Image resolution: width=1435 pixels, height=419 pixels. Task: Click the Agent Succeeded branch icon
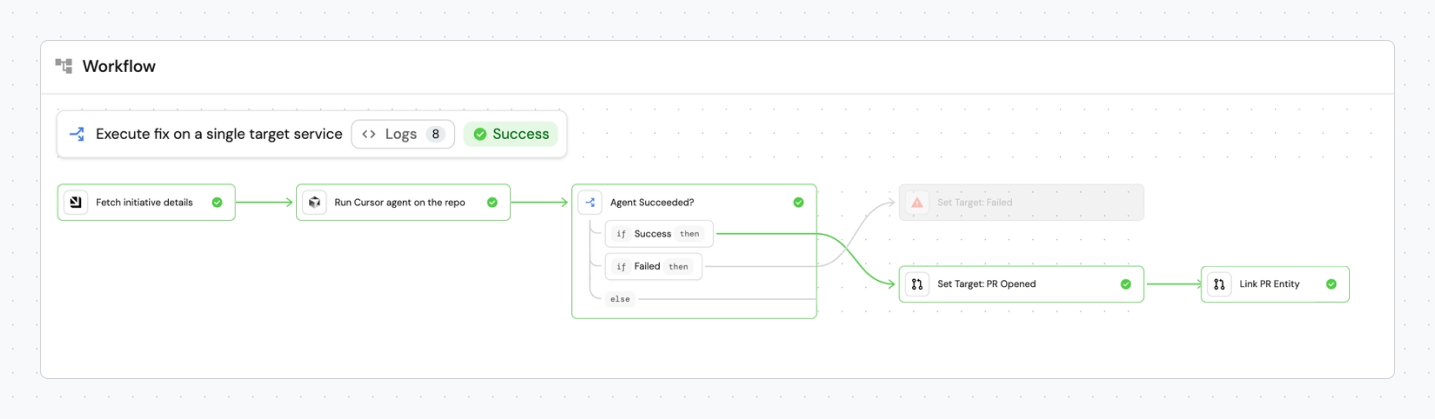coord(590,202)
